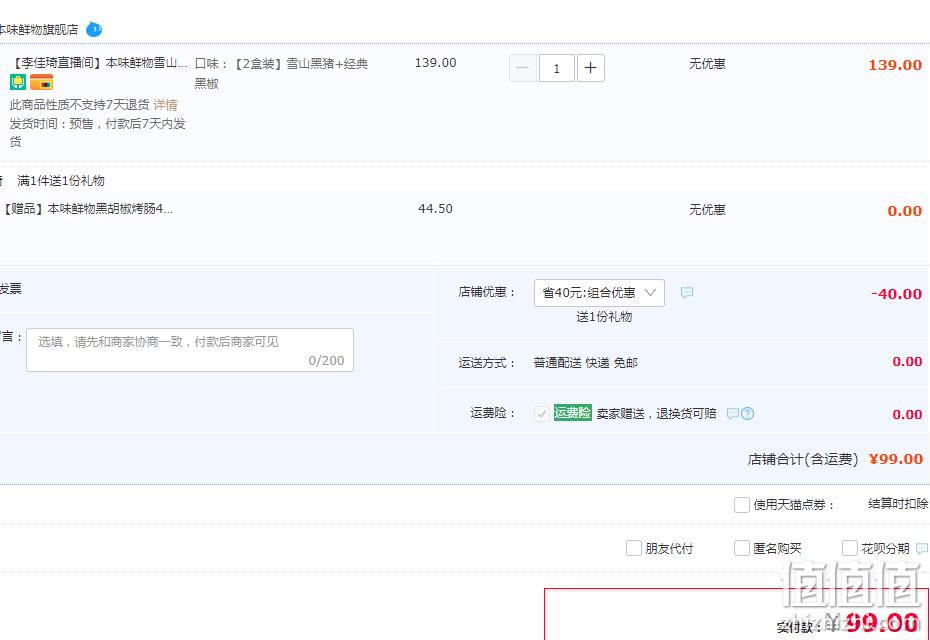Viewport: 930px width, 640px height.
Task: Click the 普通配送 快递 免邮 shipping method text
Action: coord(585,362)
